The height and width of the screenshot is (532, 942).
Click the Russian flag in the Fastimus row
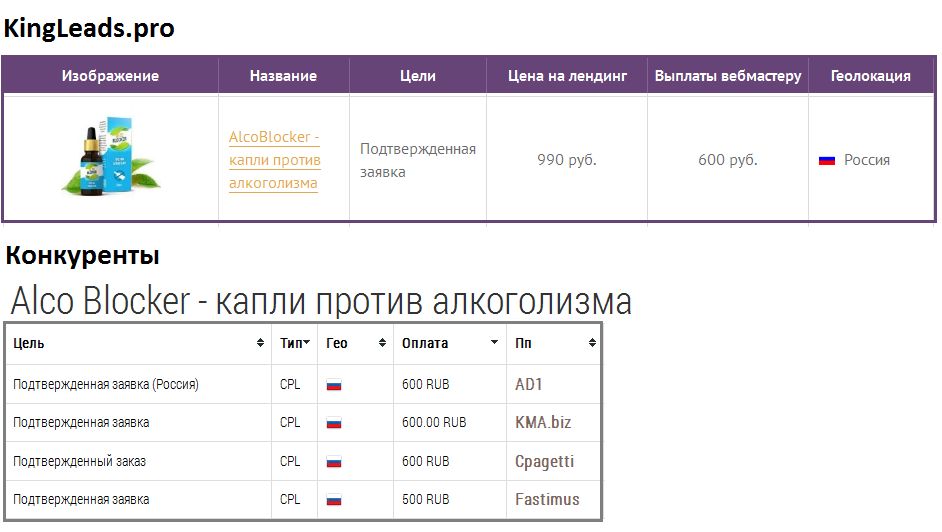pyautogui.click(x=334, y=500)
